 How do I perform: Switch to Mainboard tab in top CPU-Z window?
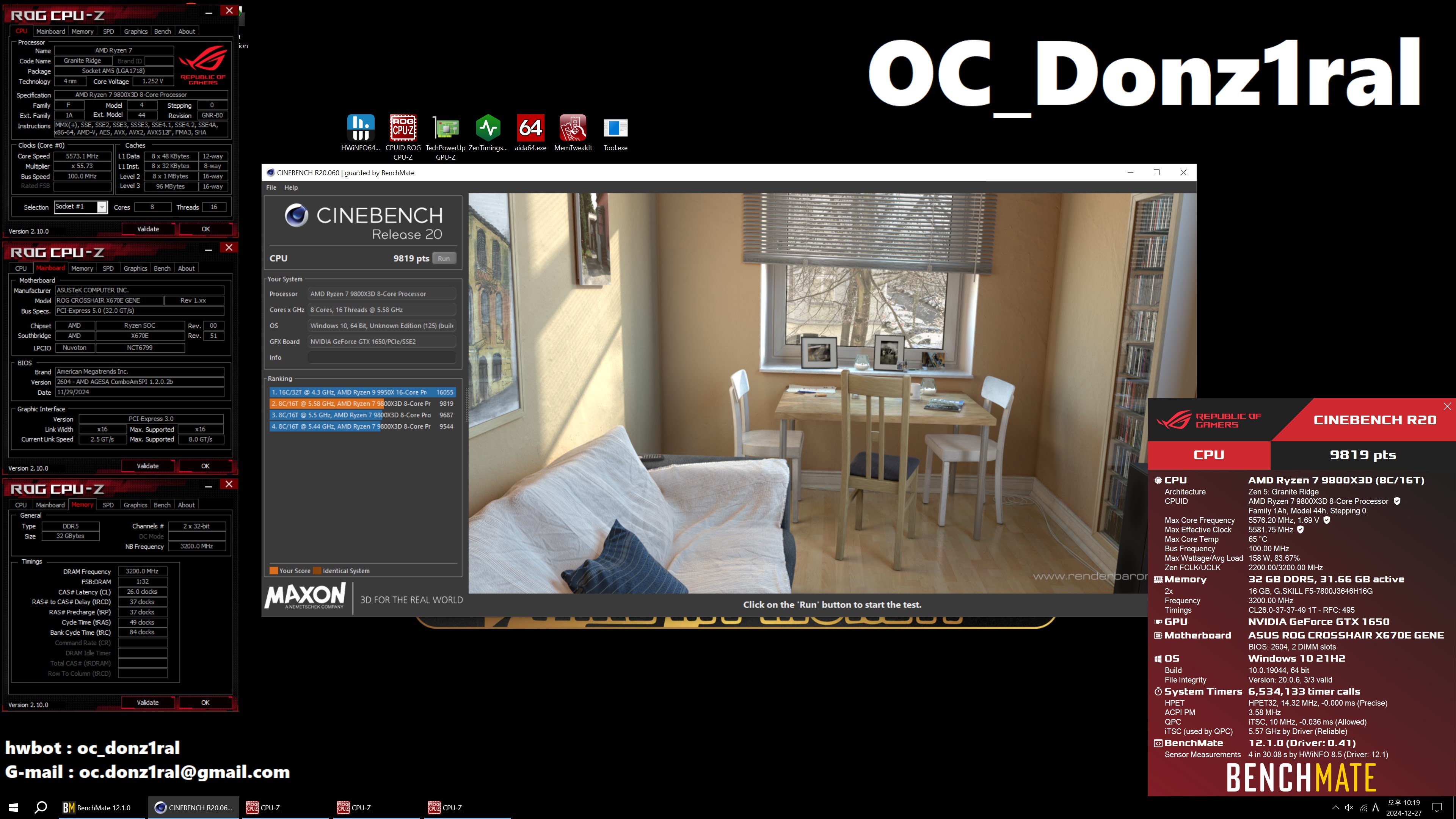pos(50,31)
